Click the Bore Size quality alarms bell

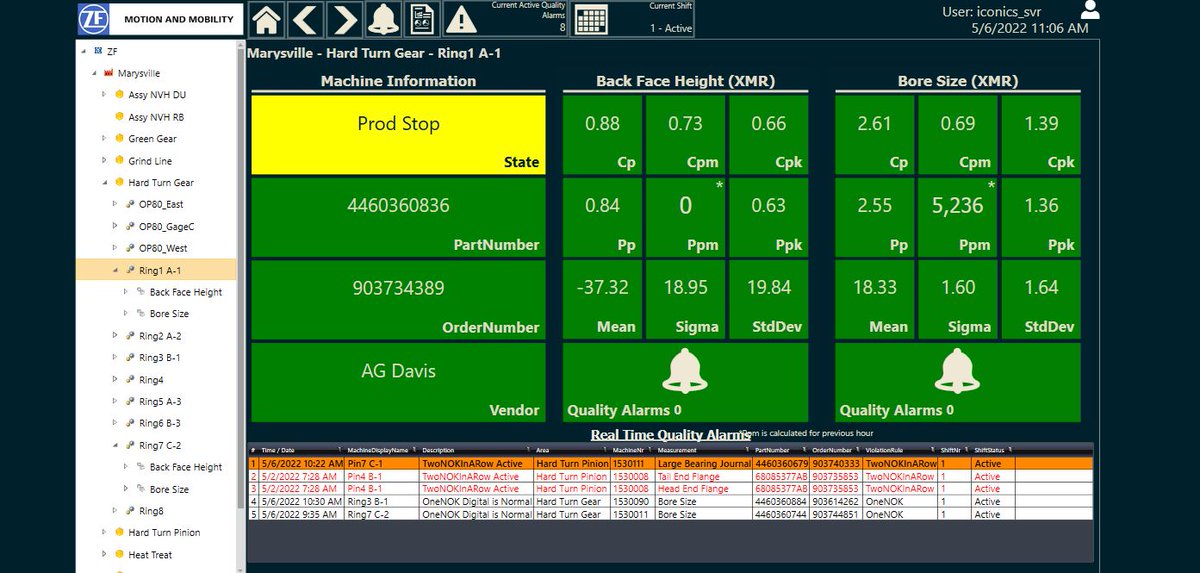pos(957,373)
